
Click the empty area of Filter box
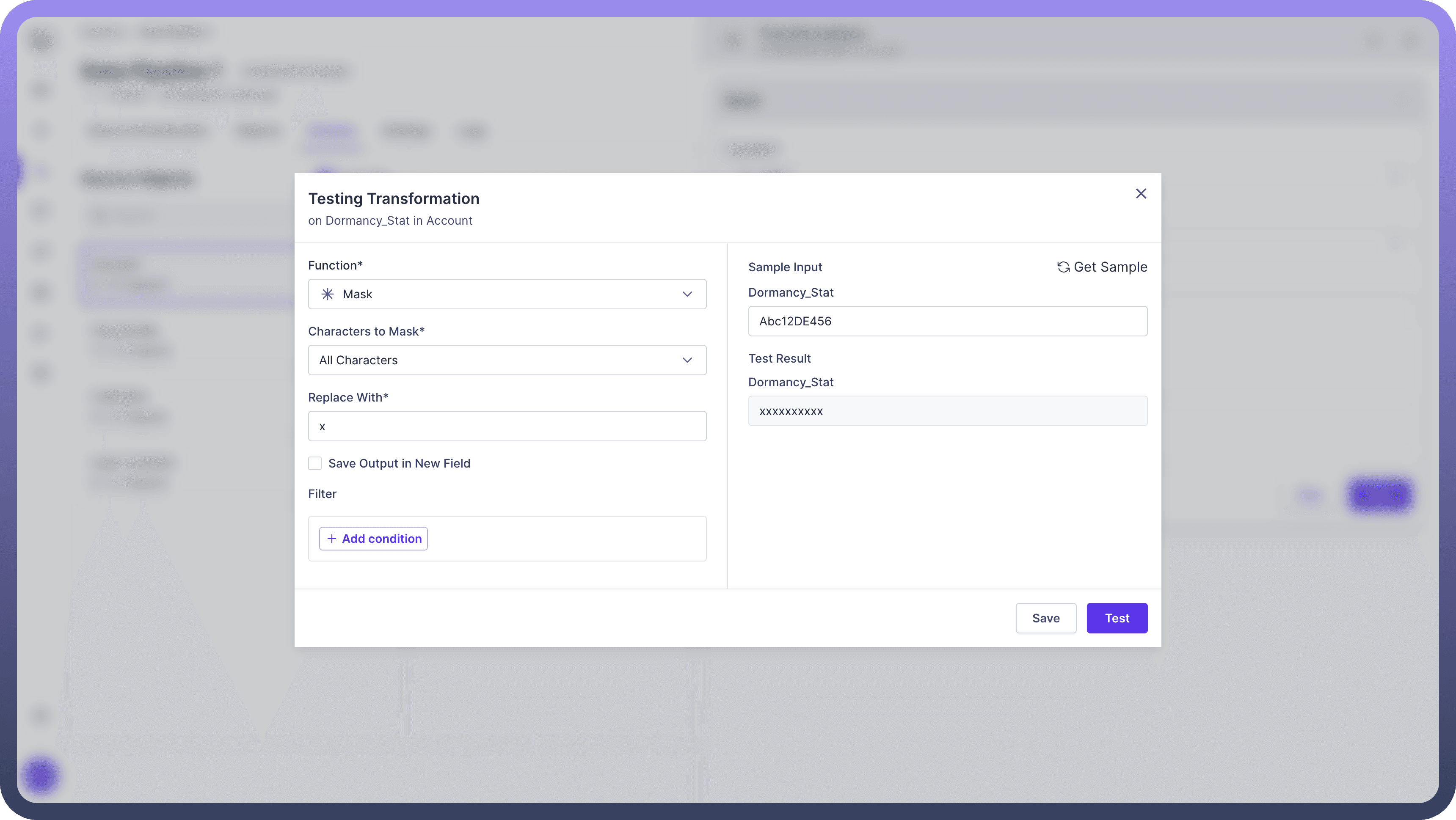565,539
